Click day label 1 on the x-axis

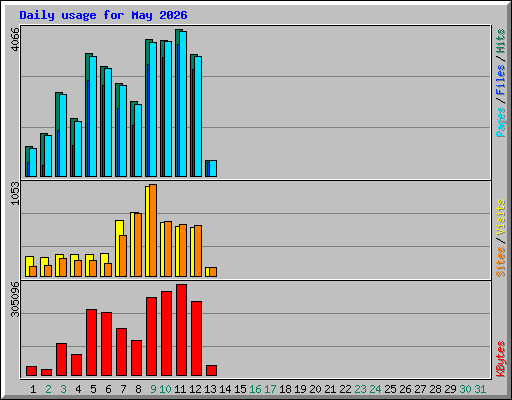(33, 389)
